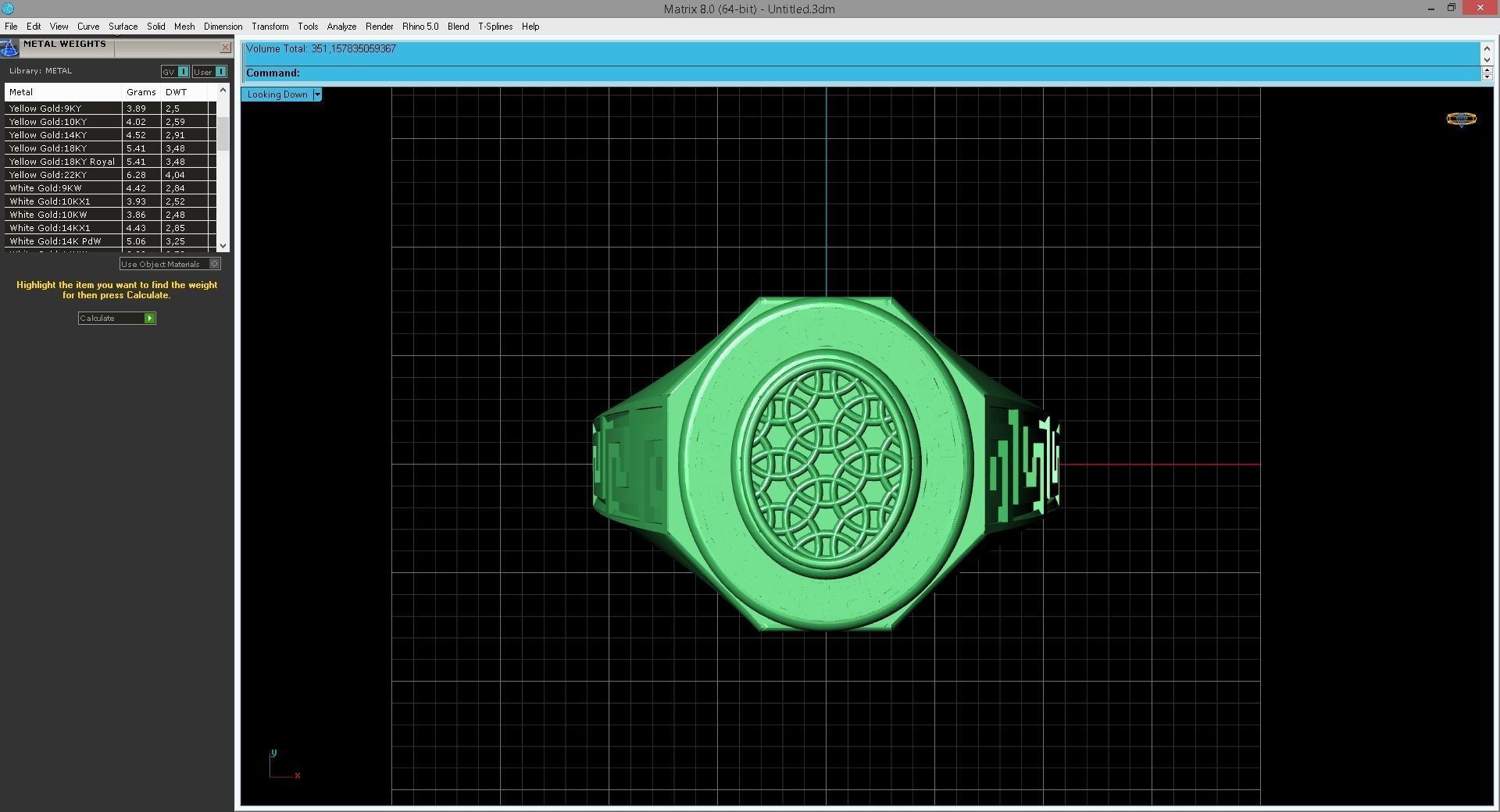Click the 4,04 DWT value
This screenshot has width=1500, height=812.
(175, 175)
